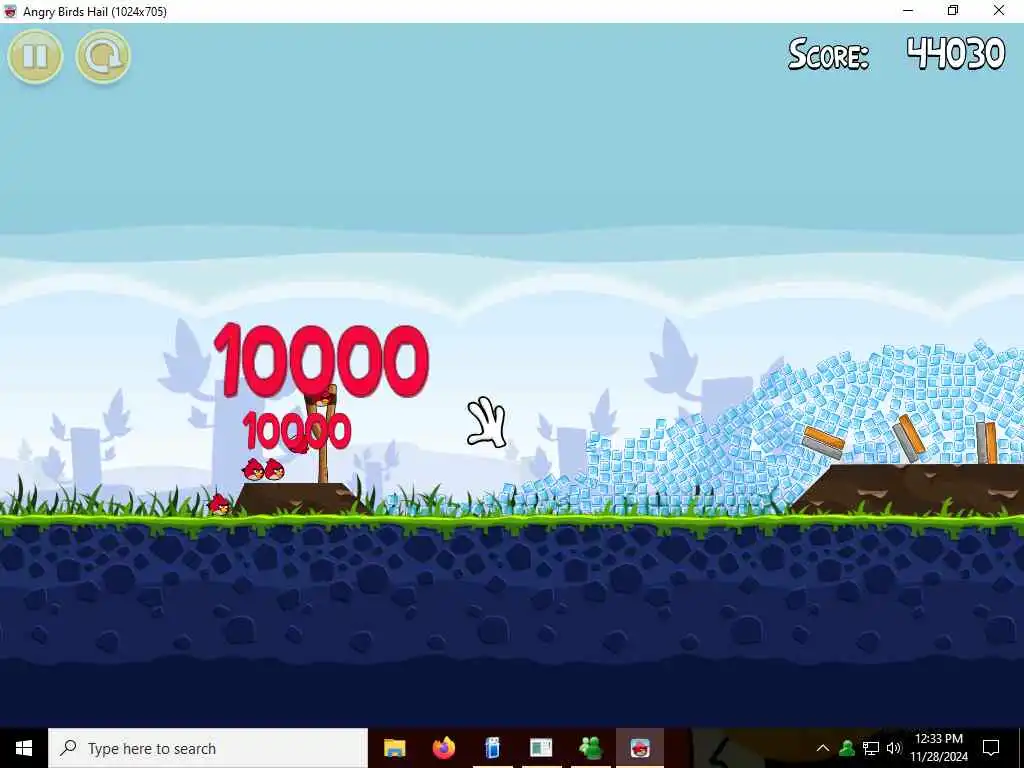Minimize the Angry Birds Hail window
1024x768 pixels.
pos(908,10)
